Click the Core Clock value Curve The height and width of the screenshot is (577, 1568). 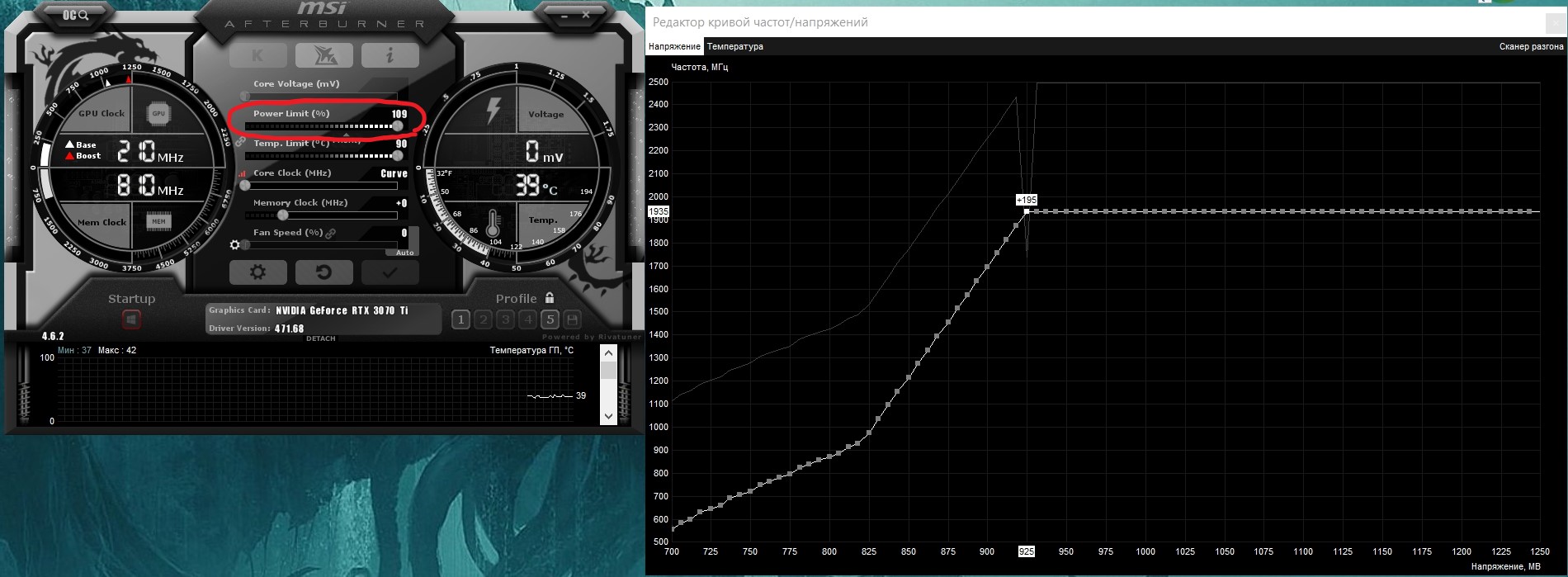tap(394, 173)
